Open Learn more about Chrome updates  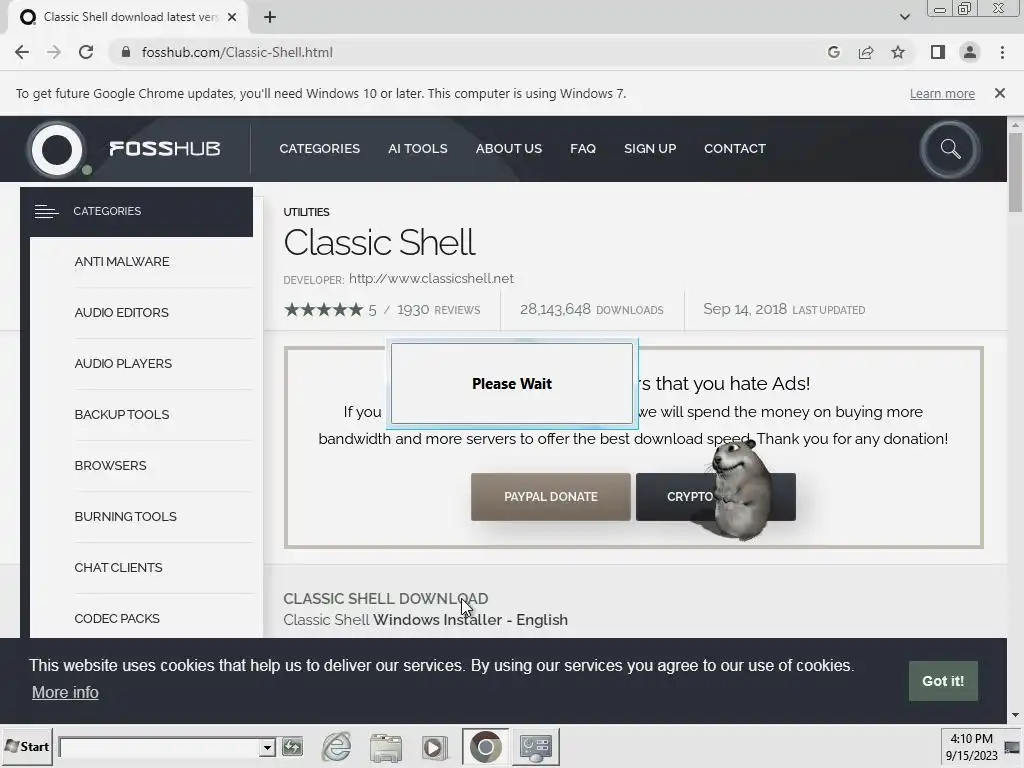[x=942, y=93]
